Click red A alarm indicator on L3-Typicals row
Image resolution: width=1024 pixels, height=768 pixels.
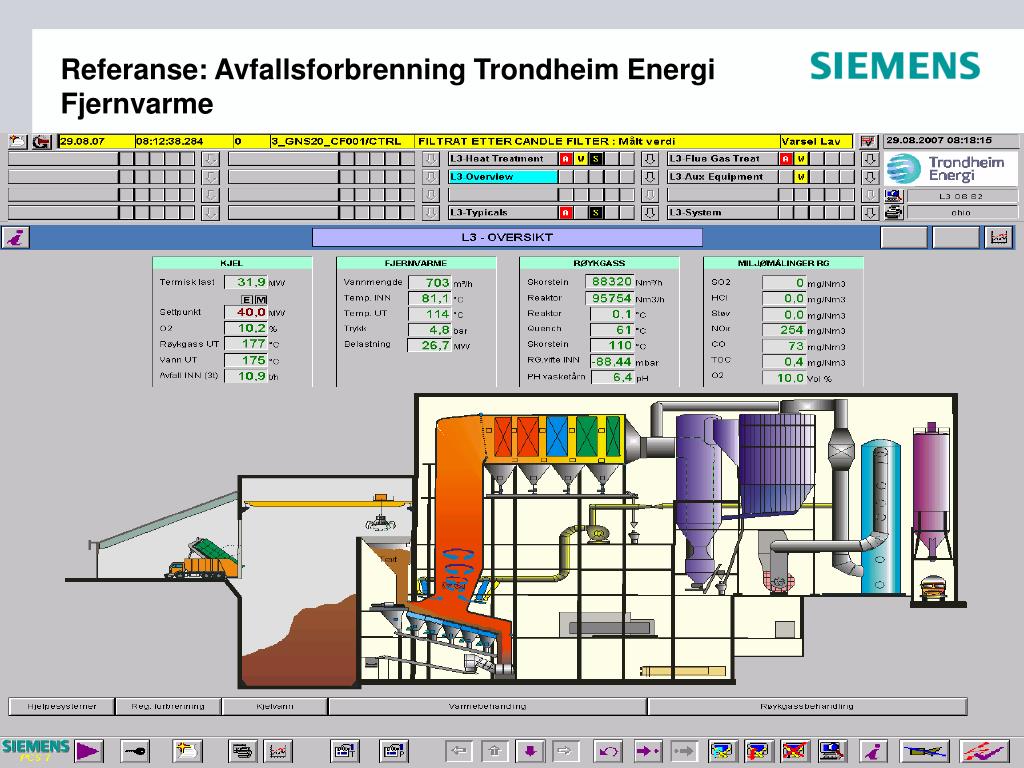pyautogui.click(x=566, y=212)
